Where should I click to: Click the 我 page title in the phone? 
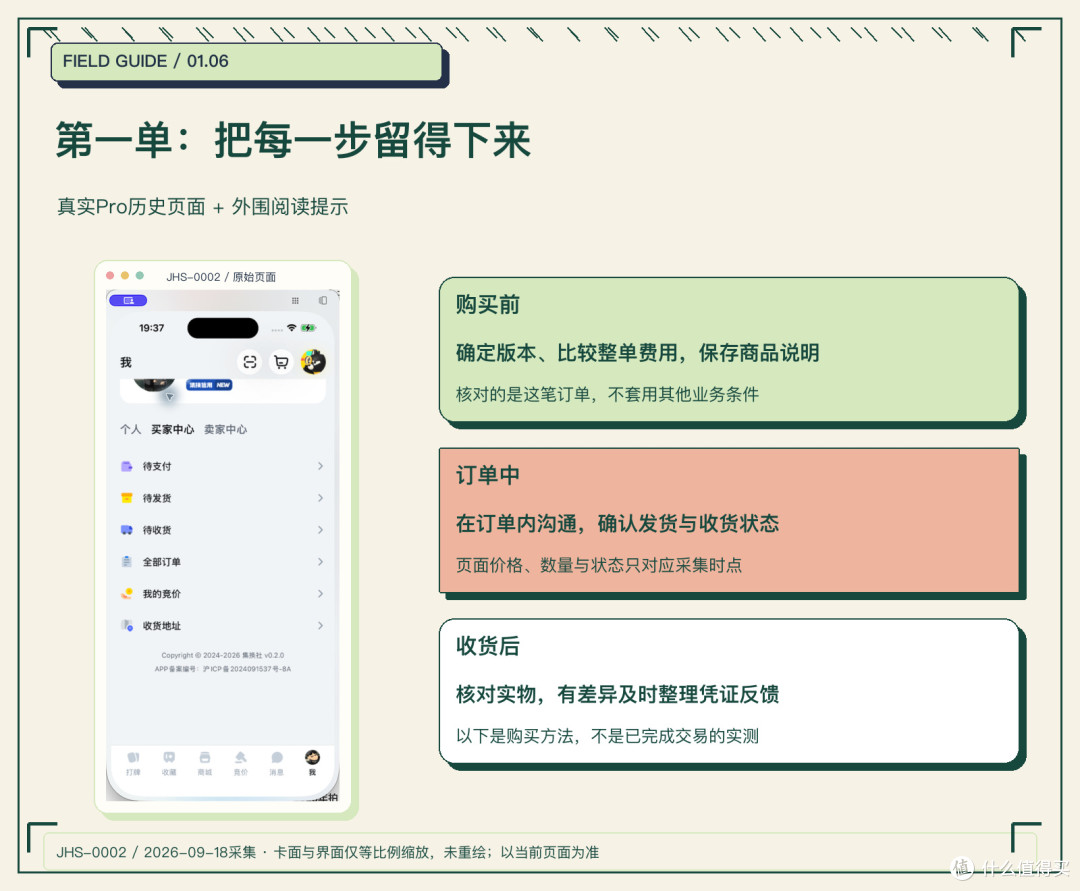(126, 362)
